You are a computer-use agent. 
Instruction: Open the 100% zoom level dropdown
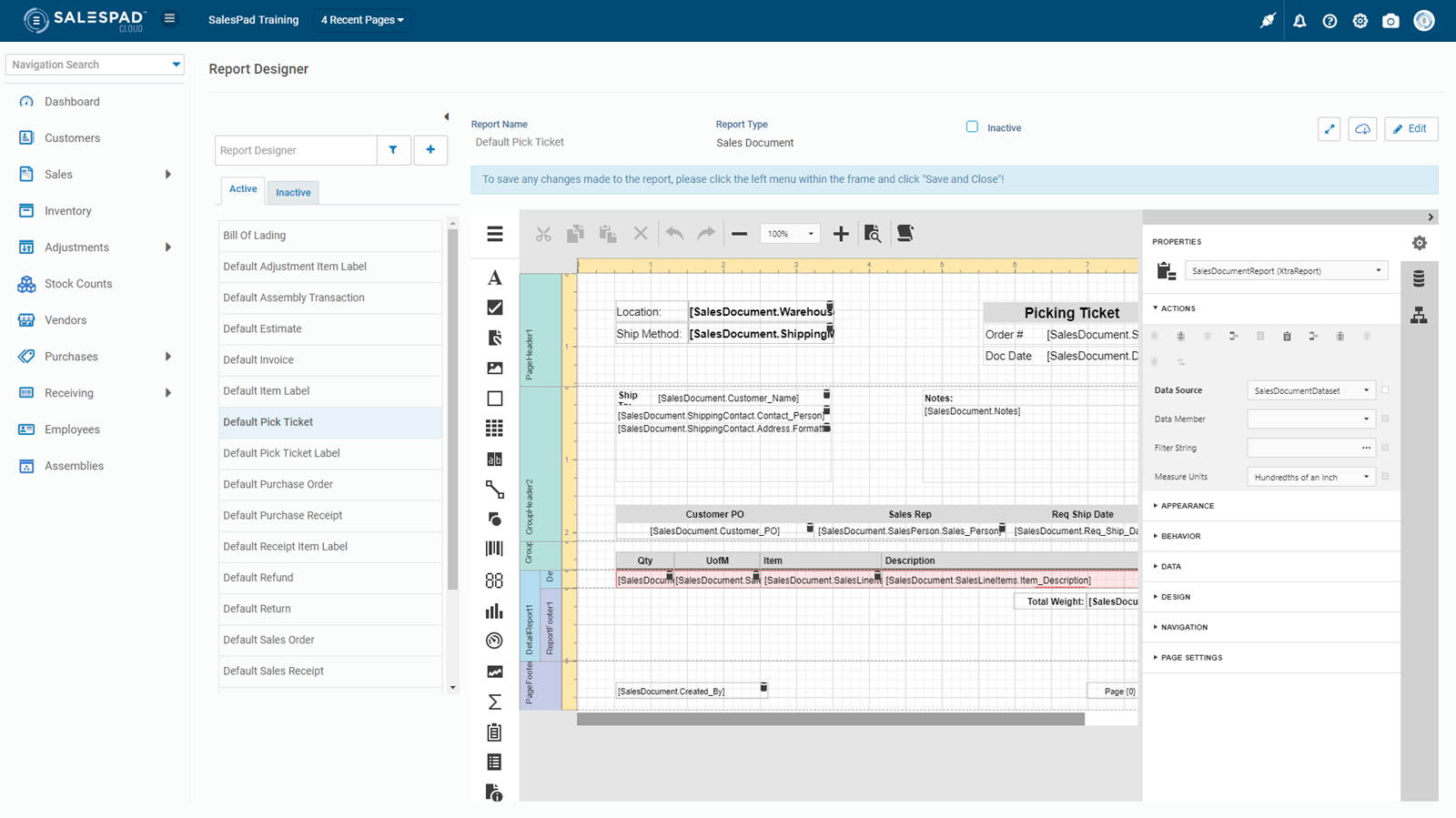point(790,234)
